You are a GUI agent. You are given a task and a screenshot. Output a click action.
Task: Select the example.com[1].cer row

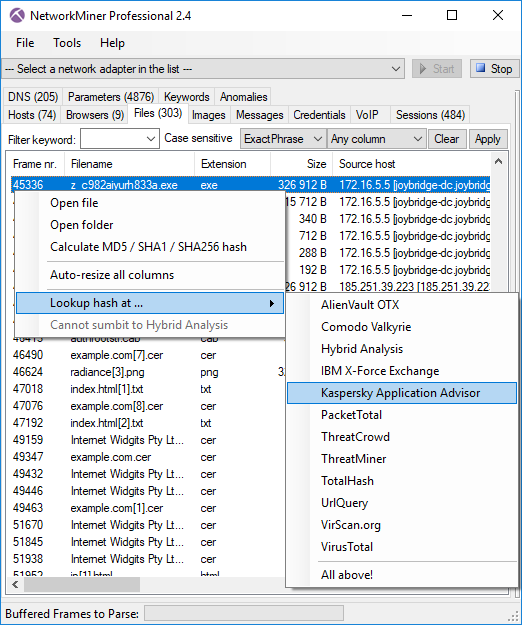[x=148, y=508]
